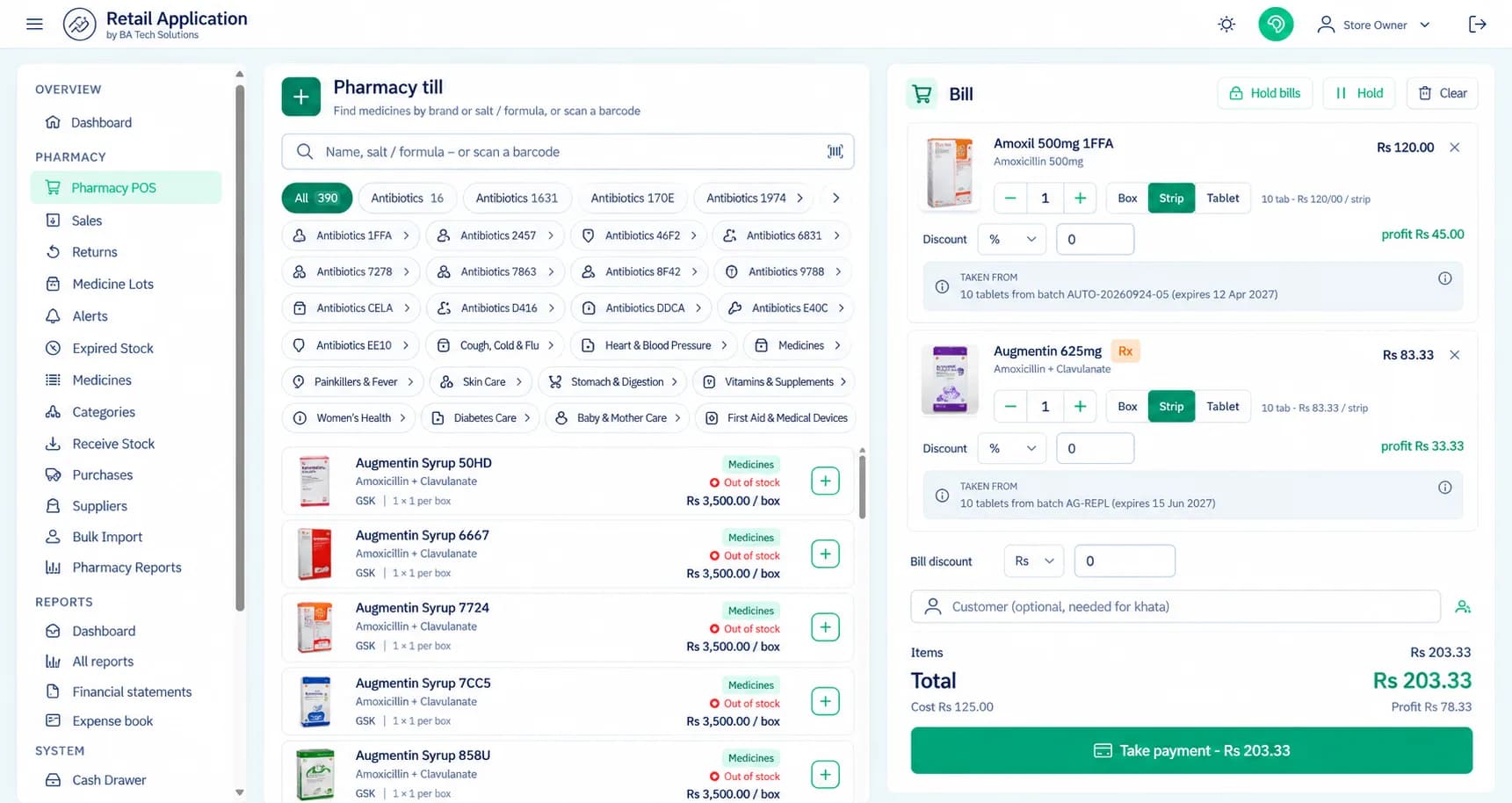The height and width of the screenshot is (803, 1512).
Task: Click the Customer input field
Action: [x=1176, y=606]
